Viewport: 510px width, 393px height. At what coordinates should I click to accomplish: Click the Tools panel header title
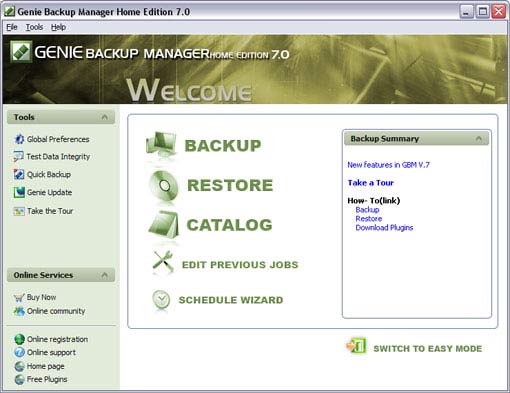pos(24,117)
